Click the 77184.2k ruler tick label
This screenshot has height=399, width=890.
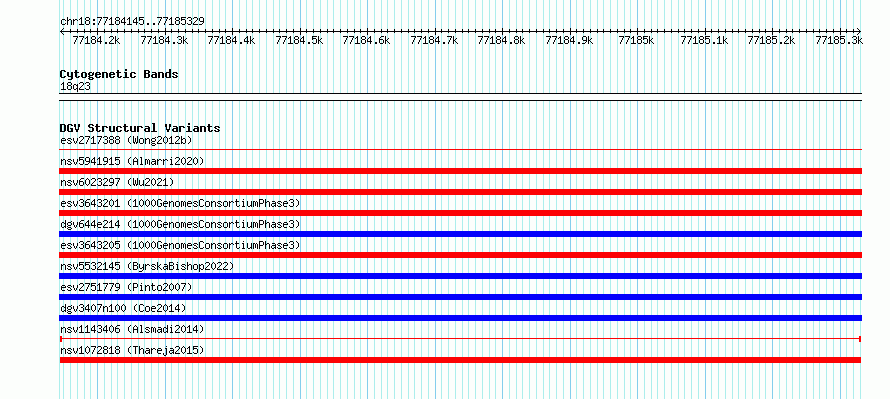coord(96,40)
